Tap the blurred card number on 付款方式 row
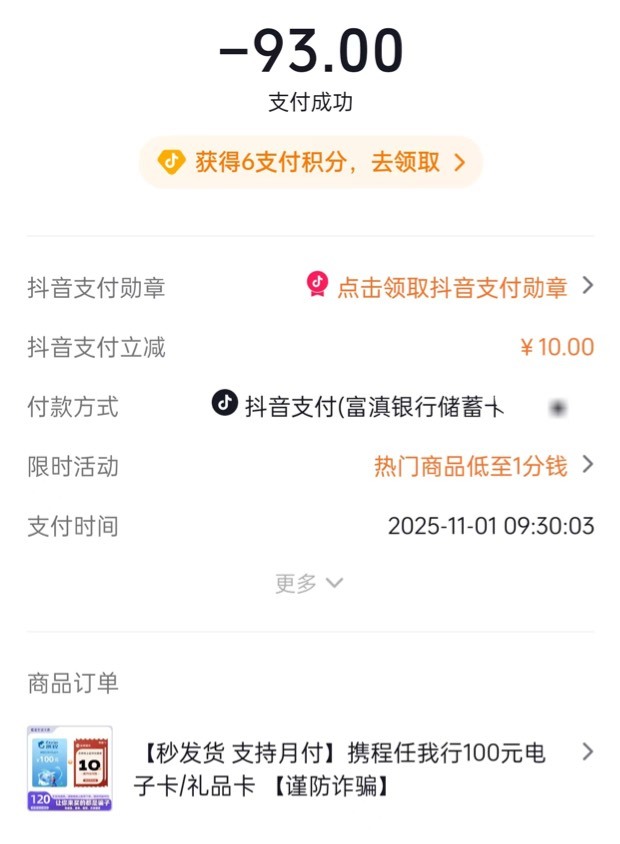This screenshot has width=620, height=844. [x=558, y=407]
